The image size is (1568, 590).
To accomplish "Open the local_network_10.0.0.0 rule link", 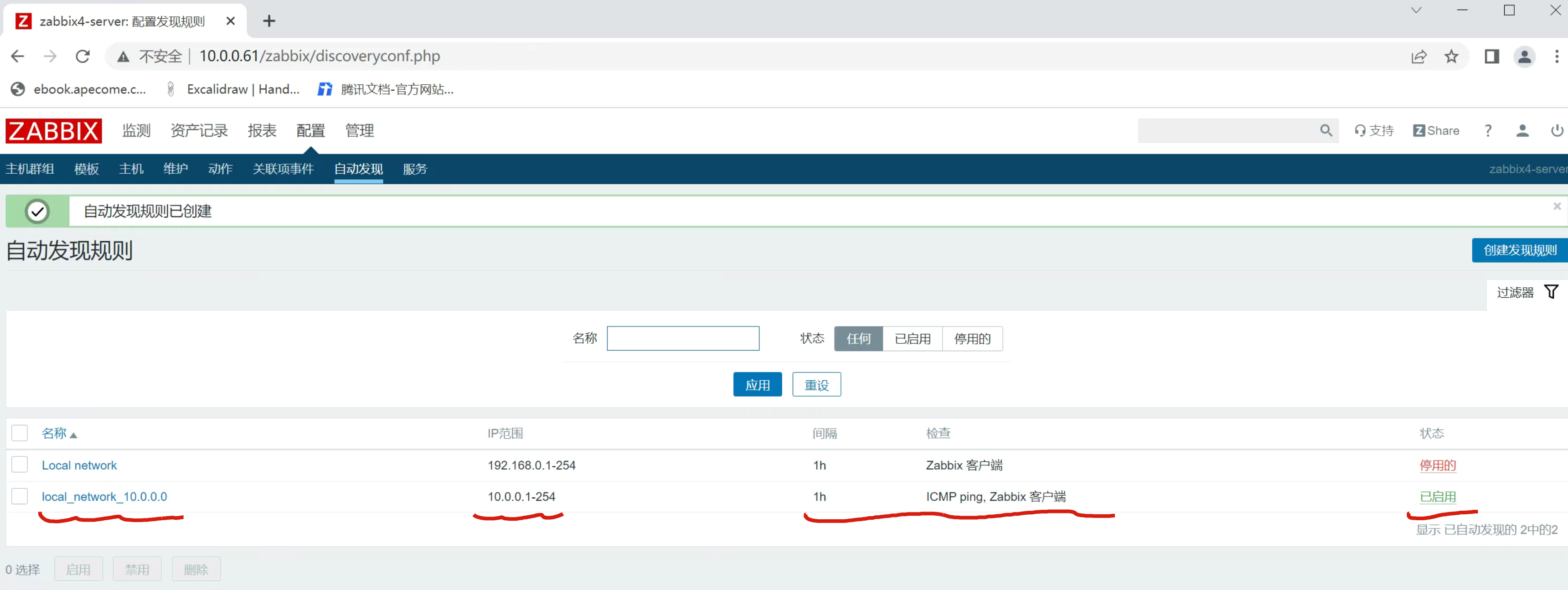I will (x=104, y=497).
